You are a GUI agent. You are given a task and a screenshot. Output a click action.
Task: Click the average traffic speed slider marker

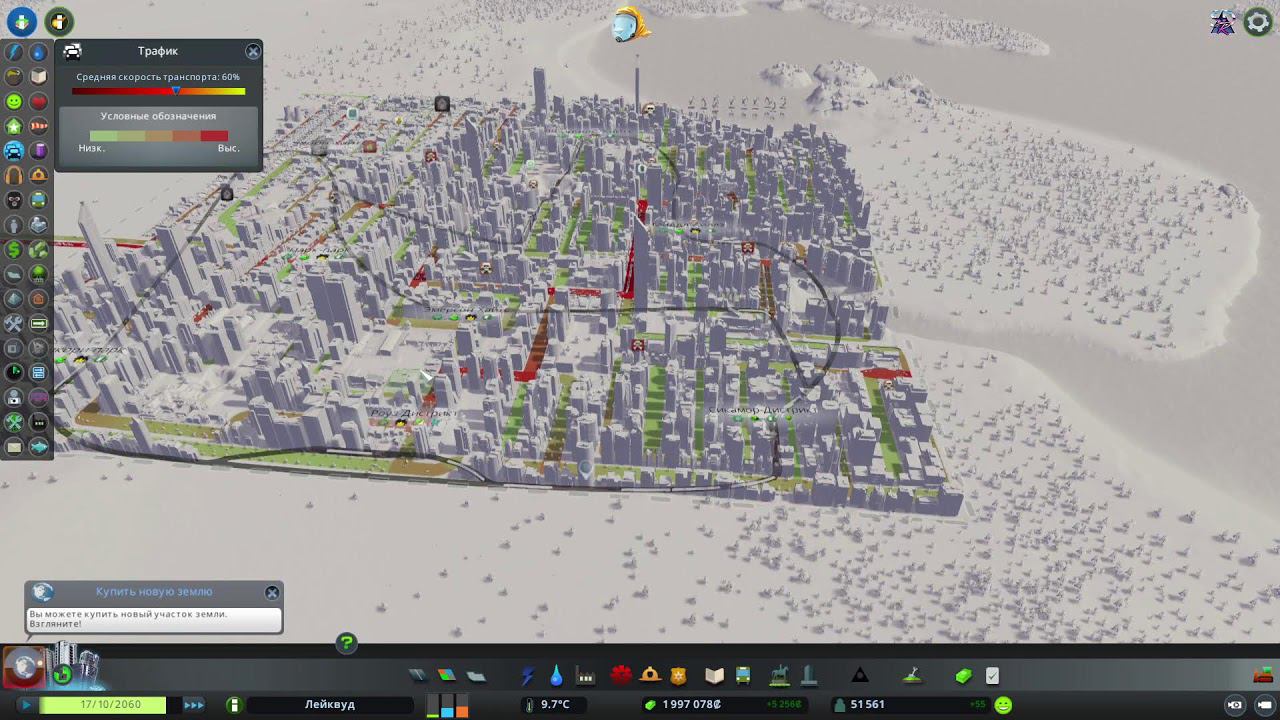click(176, 91)
